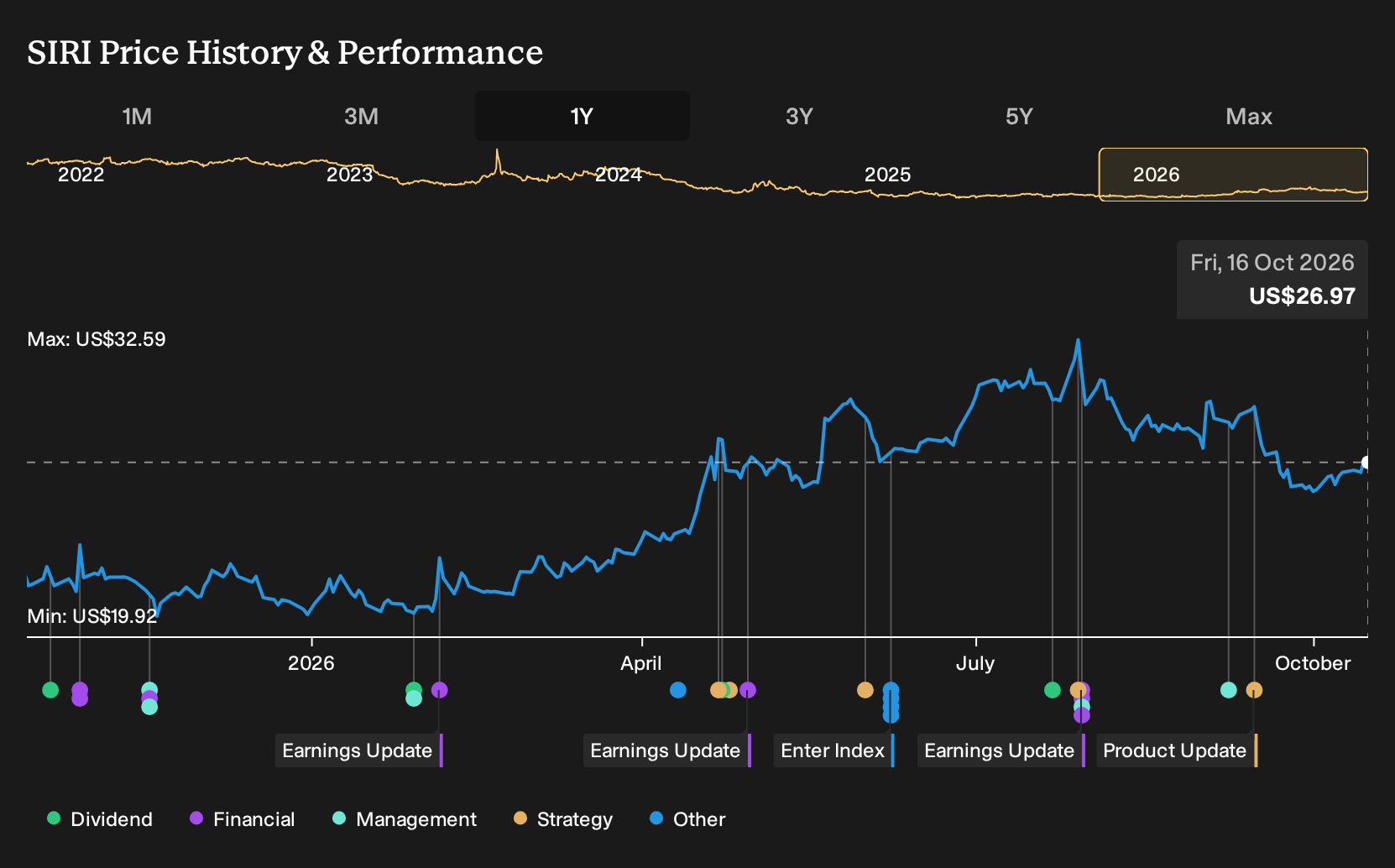
Task: Click the Fri, 16 Oct 2026 date
Action: pyautogui.click(x=1272, y=263)
